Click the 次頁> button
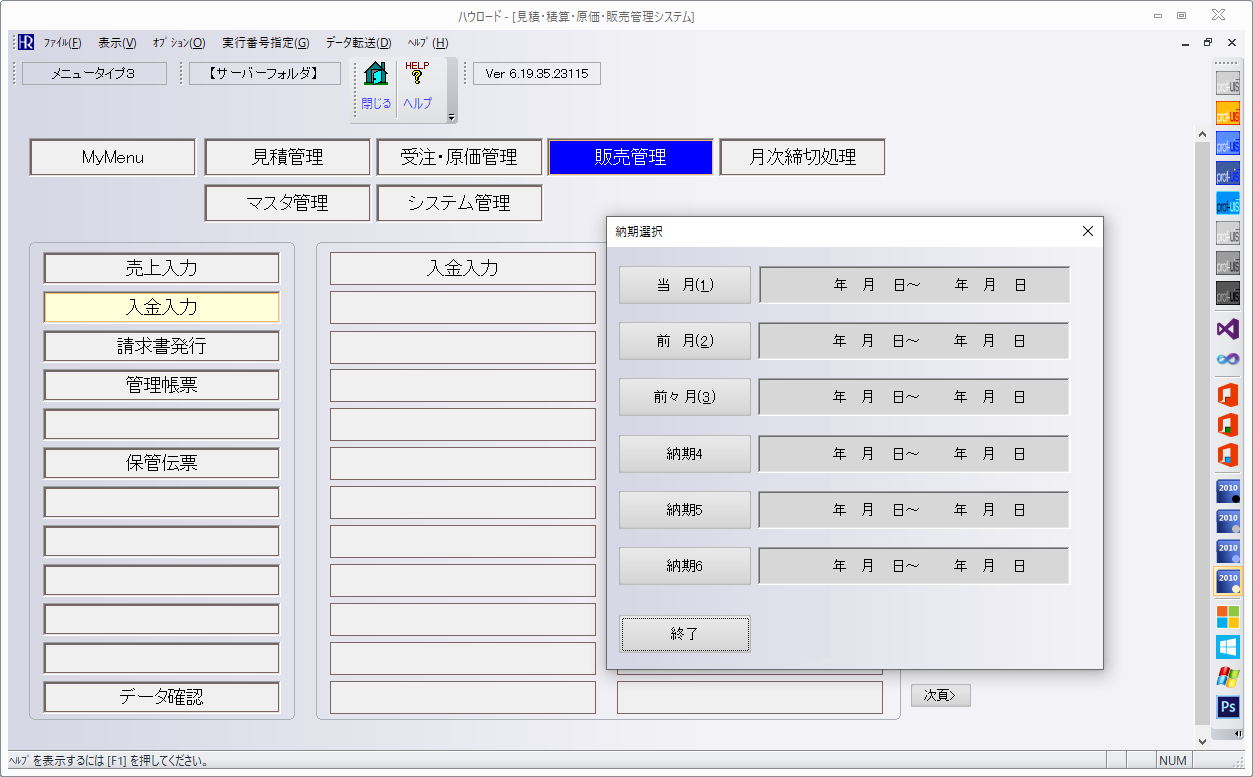 pos(940,695)
